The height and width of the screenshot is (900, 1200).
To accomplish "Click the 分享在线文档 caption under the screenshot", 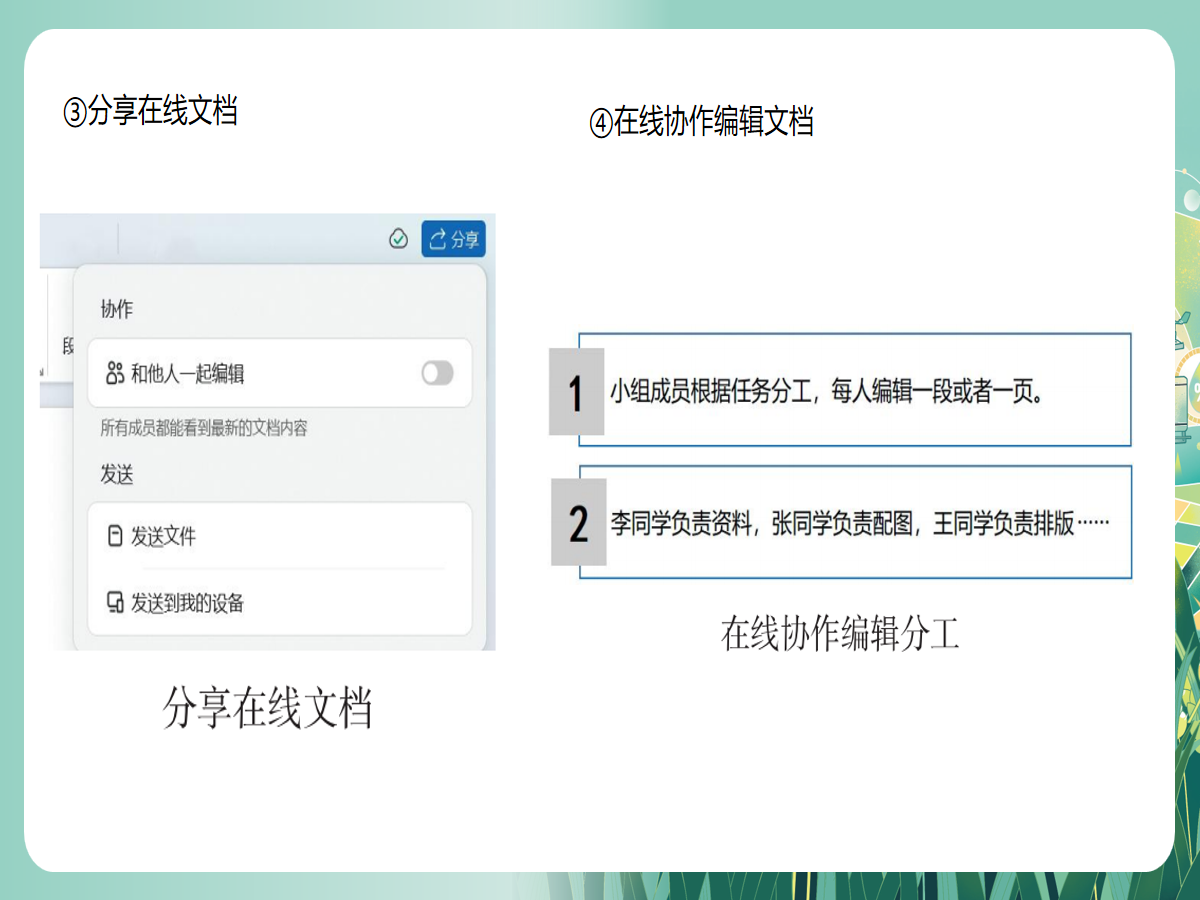I will click(267, 708).
